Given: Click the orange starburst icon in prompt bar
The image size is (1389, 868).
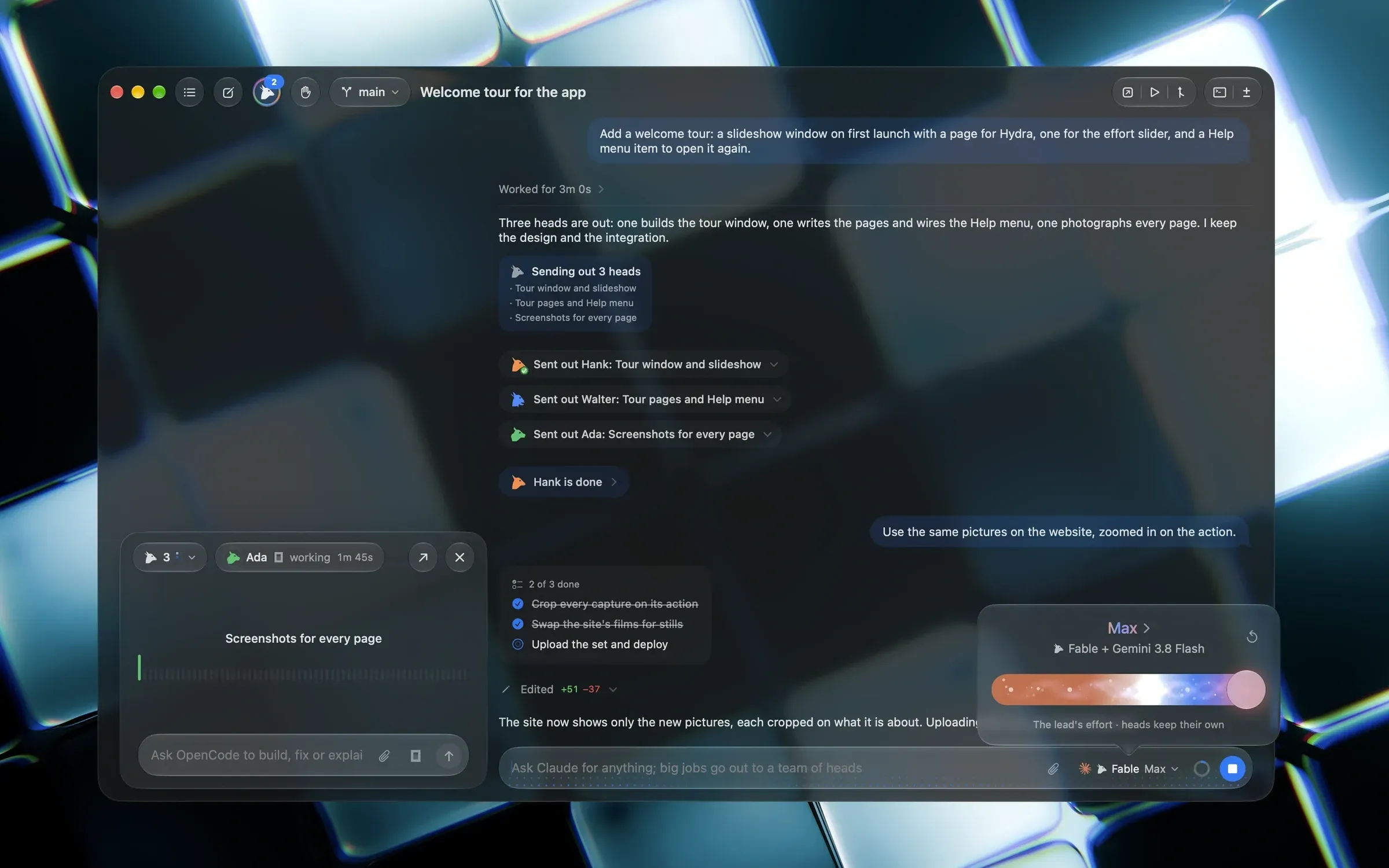Looking at the screenshot, I should (1085, 768).
